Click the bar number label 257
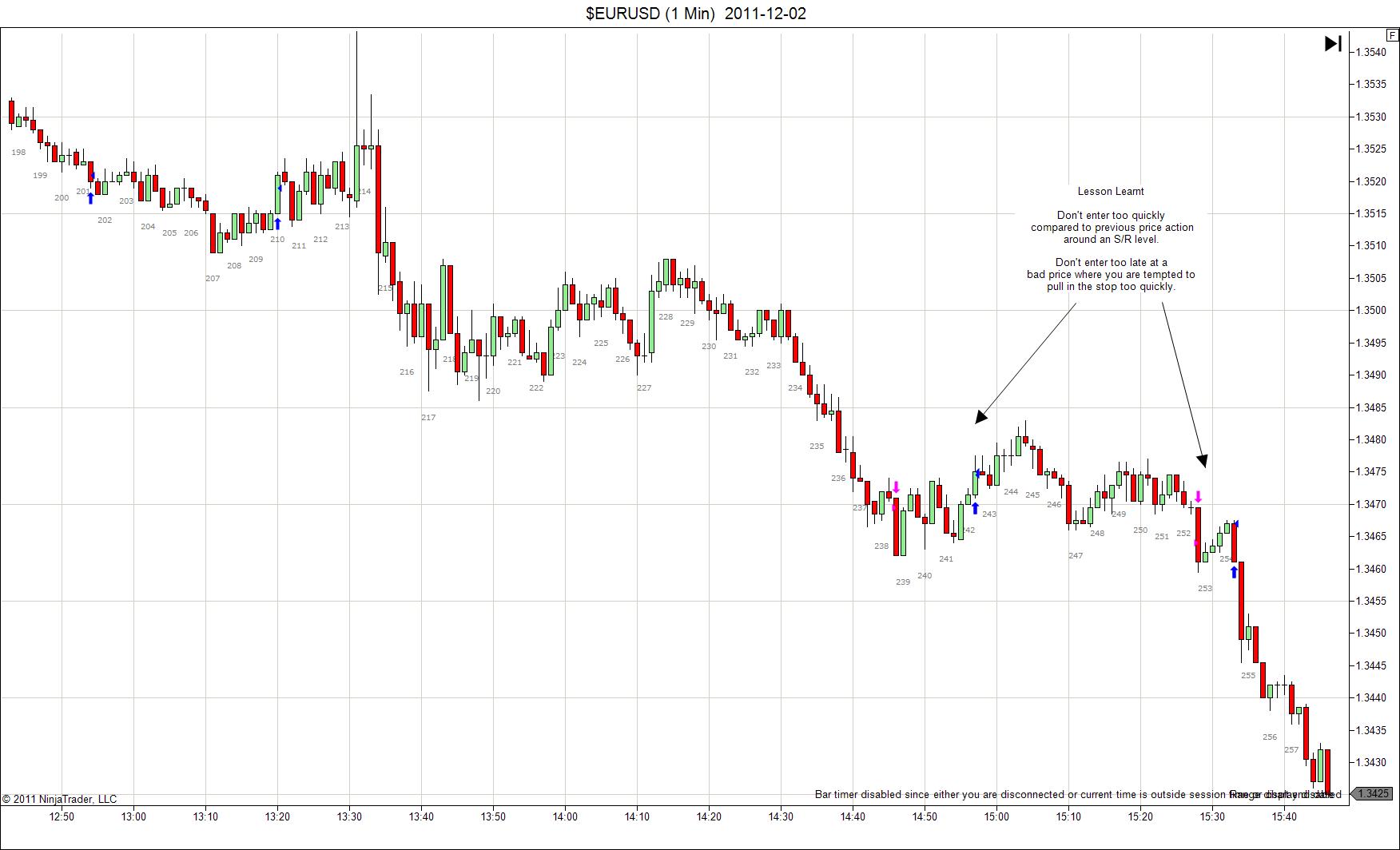Viewport: 1400px width, 850px height. pyautogui.click(x=1291, y=749)
